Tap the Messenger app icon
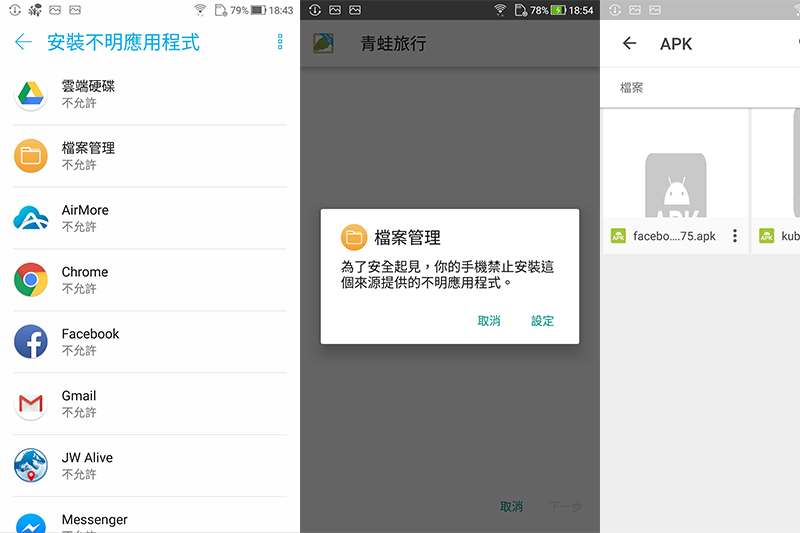This screenshot has width=800, height=533. pos(31,523)
